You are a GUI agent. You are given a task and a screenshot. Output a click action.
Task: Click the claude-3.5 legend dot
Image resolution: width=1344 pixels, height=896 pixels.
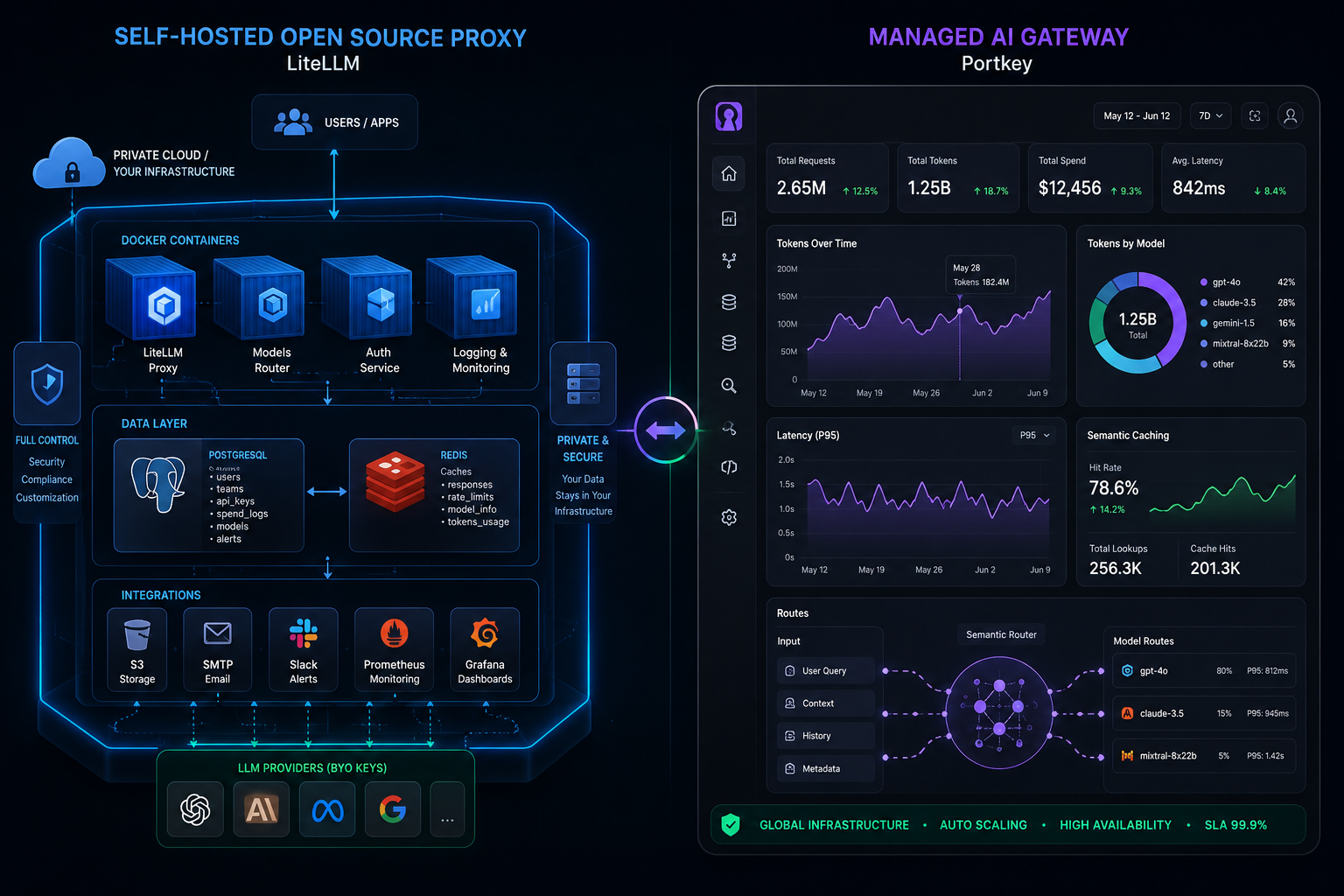pyautogui.click(x=1204, y=303)
